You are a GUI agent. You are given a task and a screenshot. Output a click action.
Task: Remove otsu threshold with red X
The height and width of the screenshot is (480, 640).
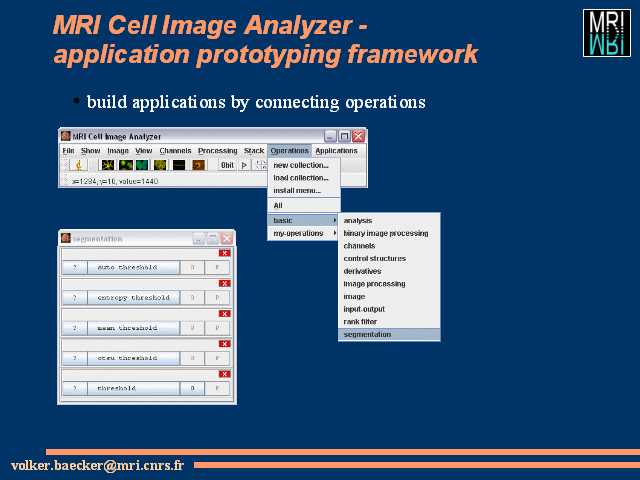pyautogui.click(x=224, y=344)
